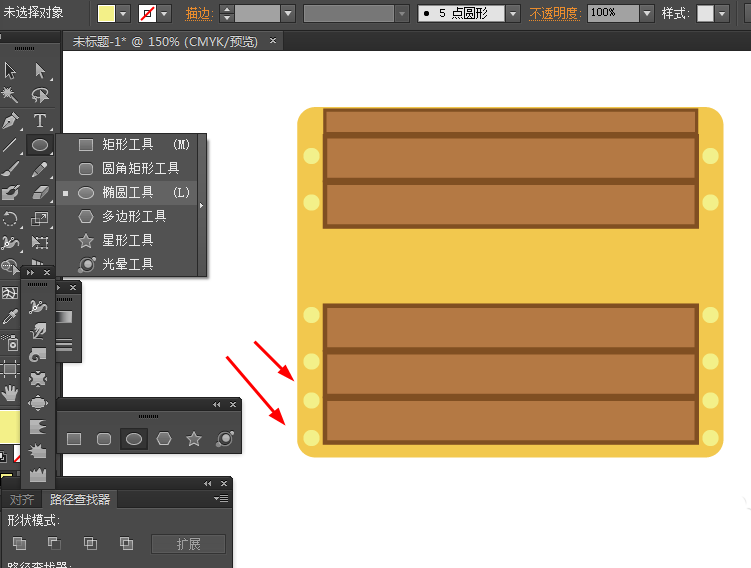751x568 pixels.
Task: Select the Magic Wand tool
Action: point(10,95)
